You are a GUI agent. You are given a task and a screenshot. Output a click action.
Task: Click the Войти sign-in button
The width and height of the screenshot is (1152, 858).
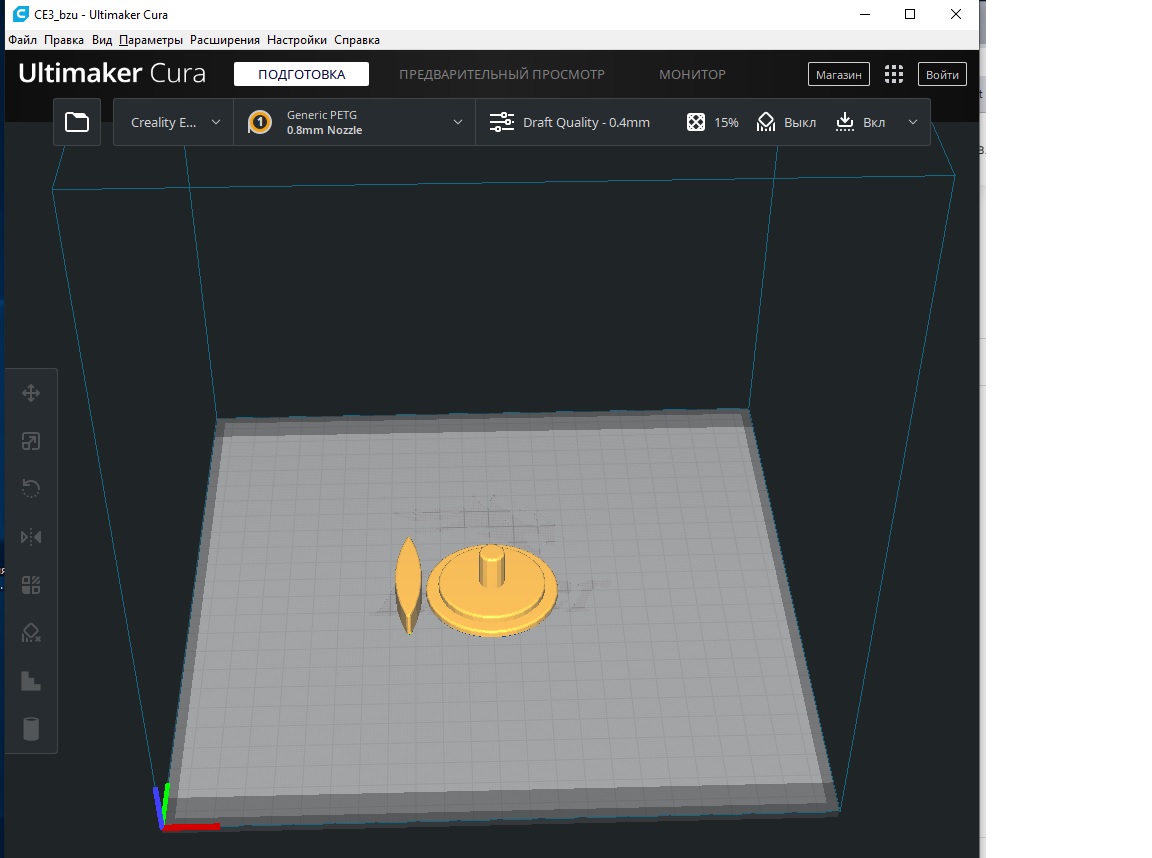(942, 74)
